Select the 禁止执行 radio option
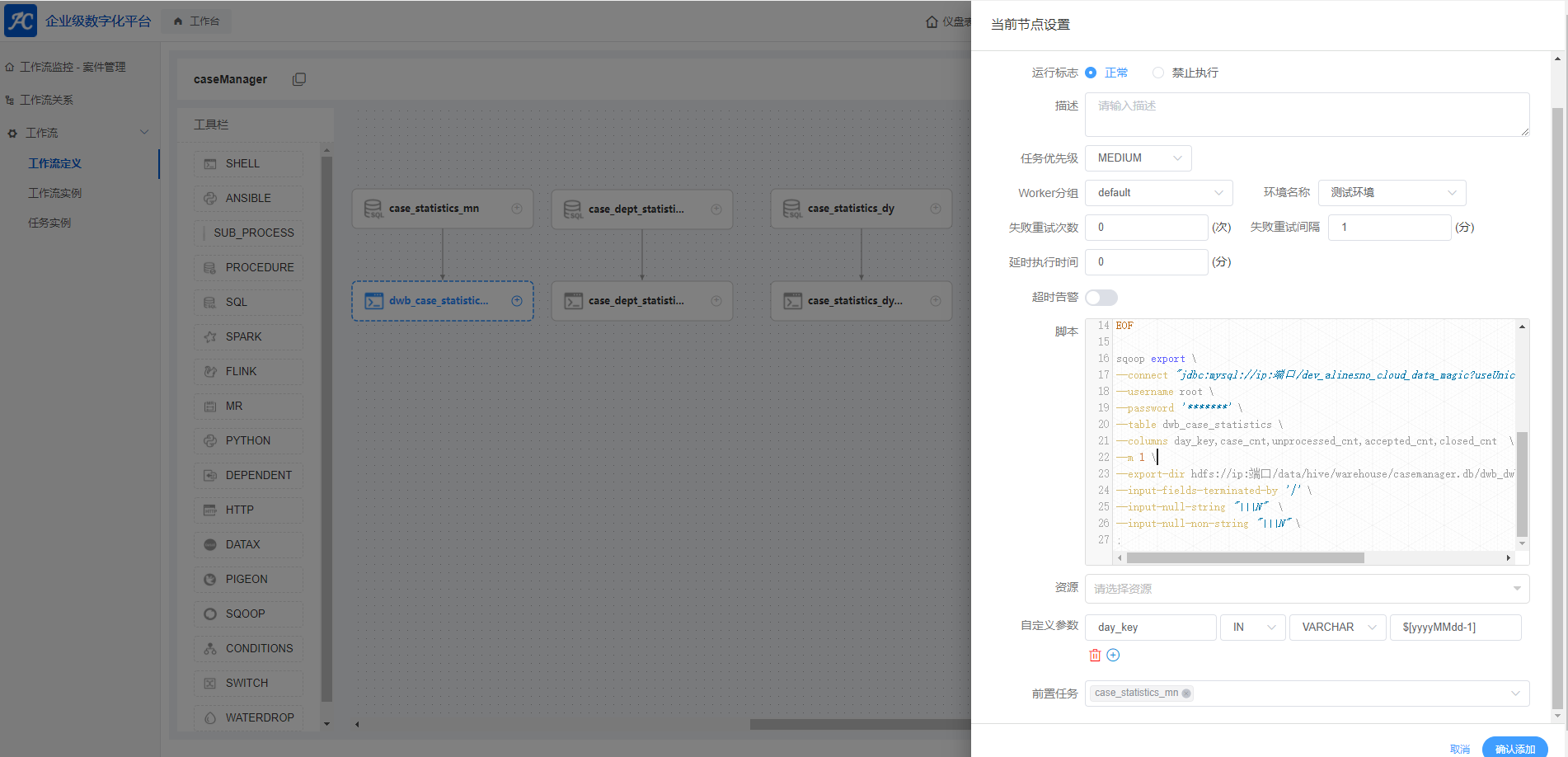Viewport: 1568px width, 757px height. click(1158, 73)
